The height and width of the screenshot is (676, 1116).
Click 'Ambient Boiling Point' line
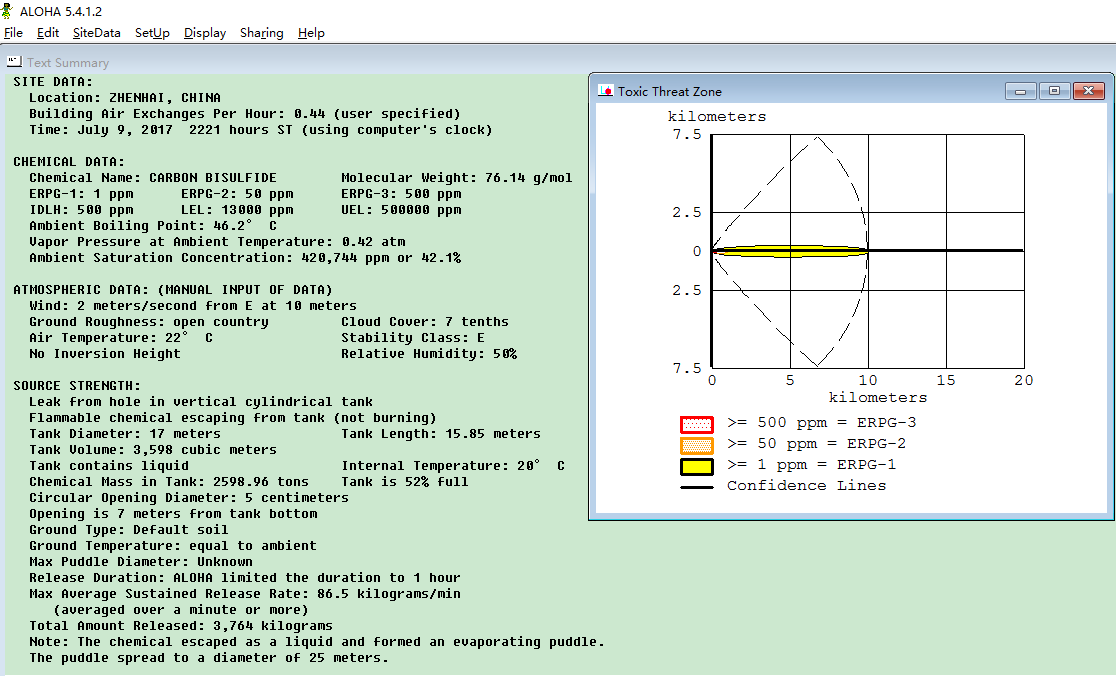[152, 226]
